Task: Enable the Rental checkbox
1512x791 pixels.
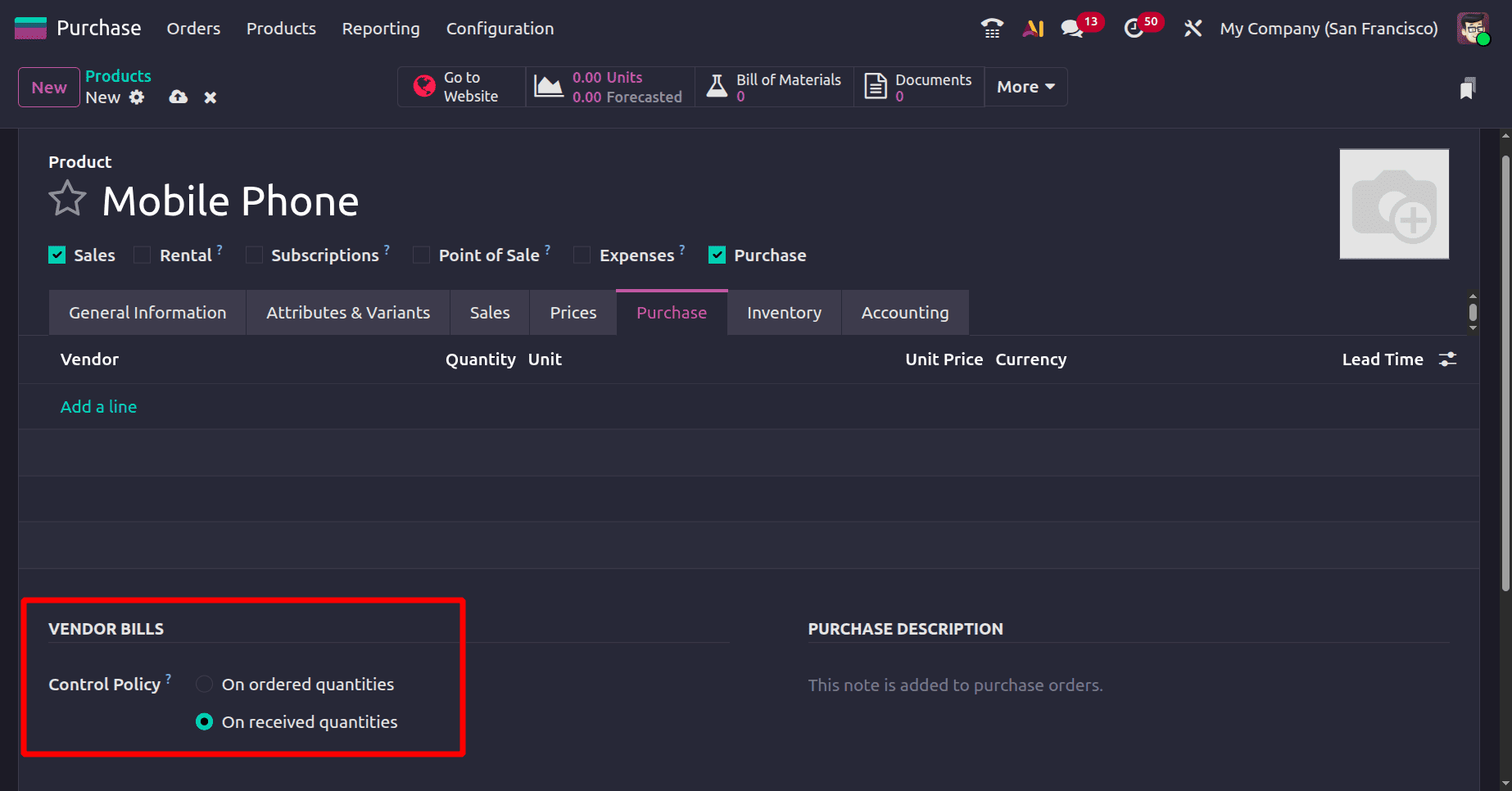Action: pyautogui.click(x=141, y=255)
